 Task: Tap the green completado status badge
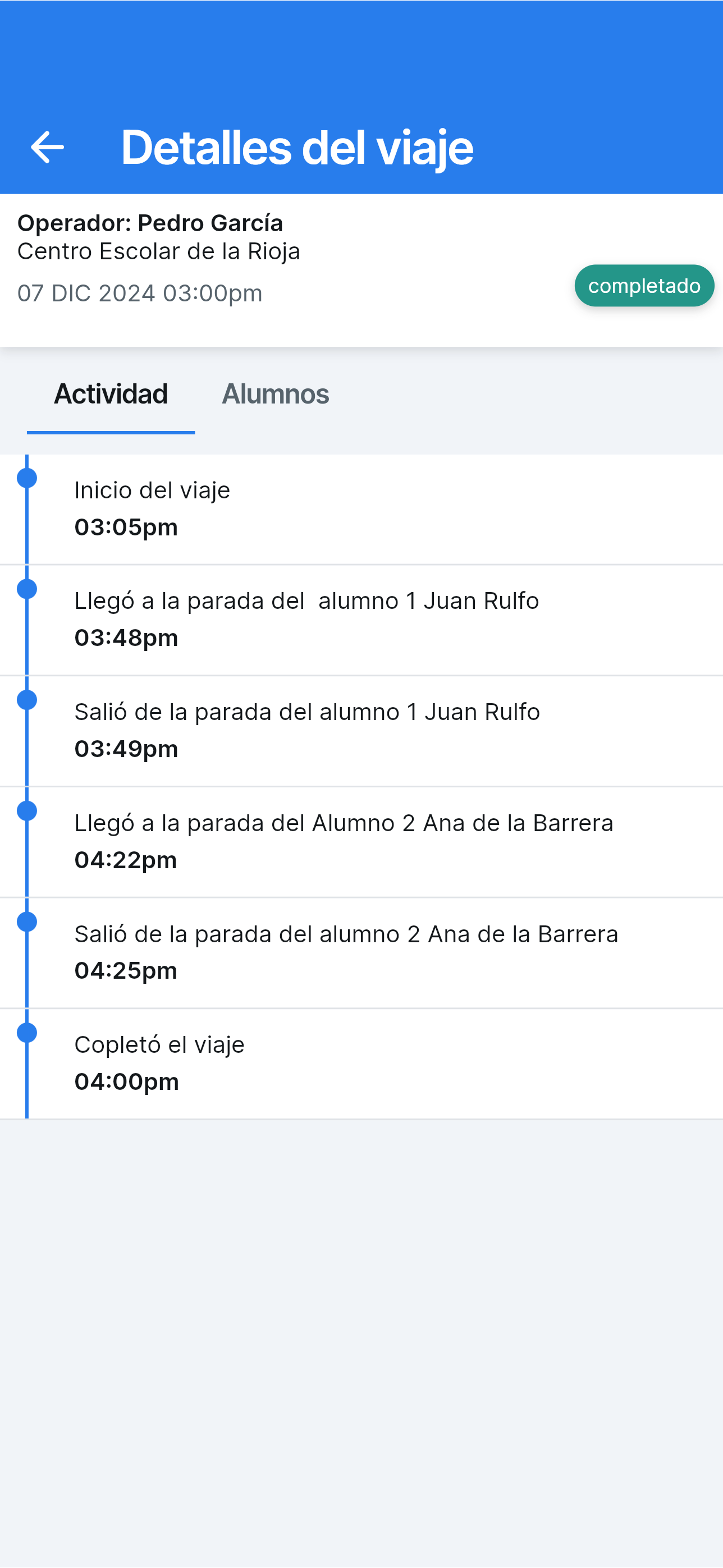click(644, 286)
